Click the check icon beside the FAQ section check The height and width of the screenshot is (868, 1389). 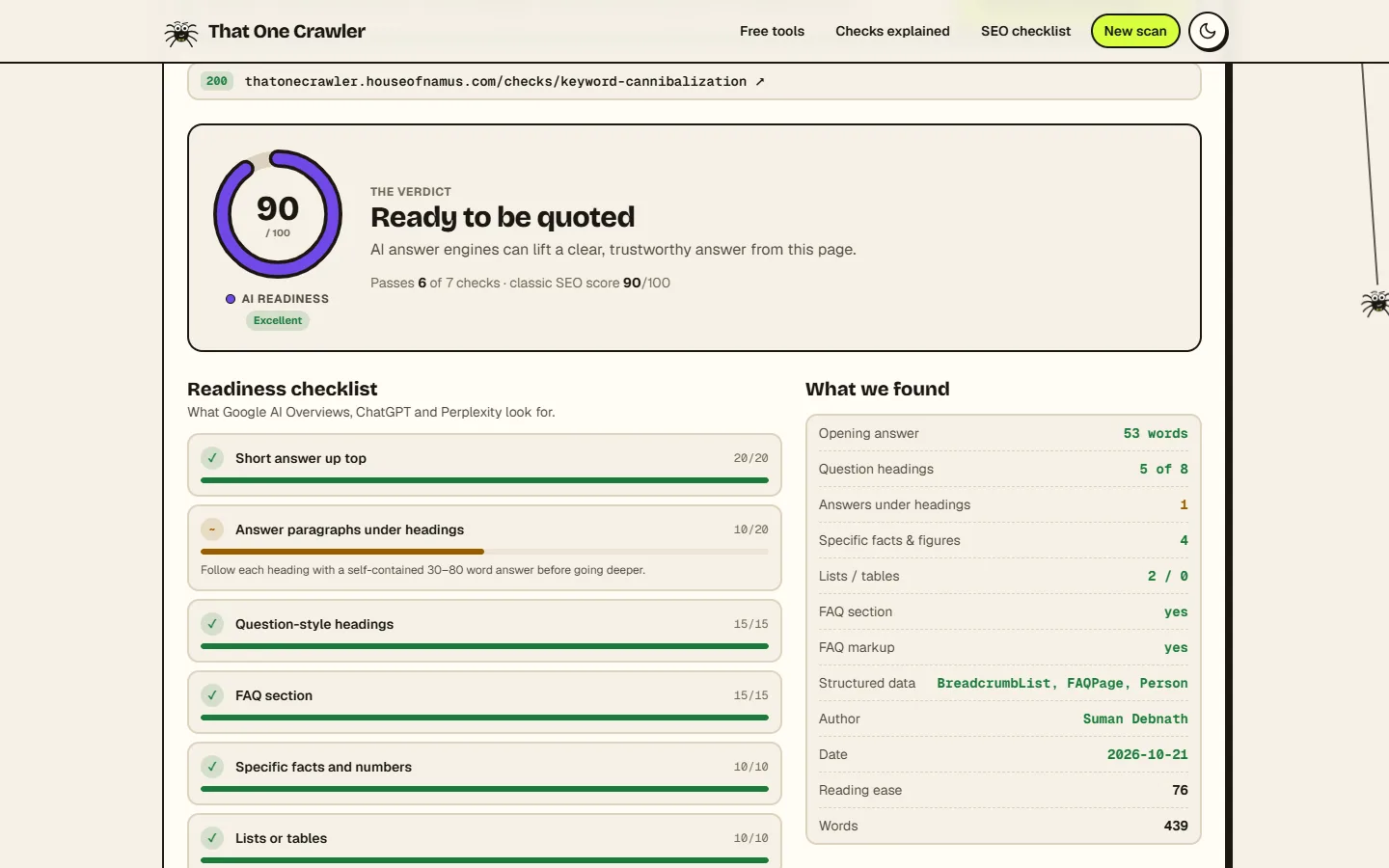212,695
